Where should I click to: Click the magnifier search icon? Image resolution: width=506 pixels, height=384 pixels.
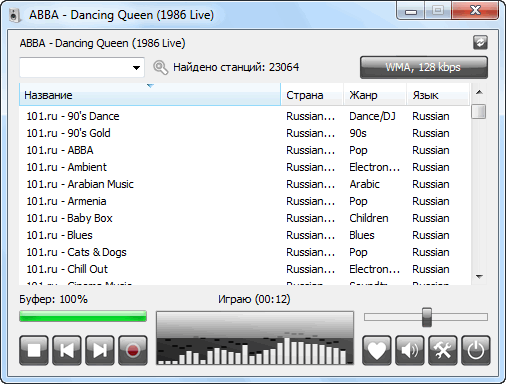click(x=160, y=67)
